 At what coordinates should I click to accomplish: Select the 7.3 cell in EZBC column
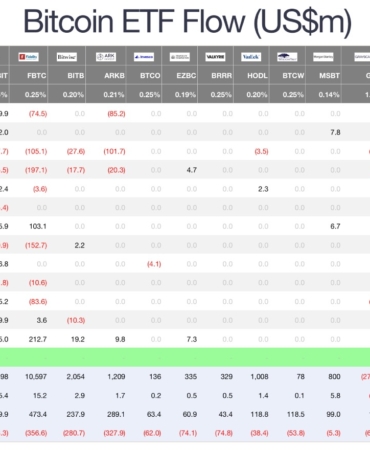pos(192,339)
